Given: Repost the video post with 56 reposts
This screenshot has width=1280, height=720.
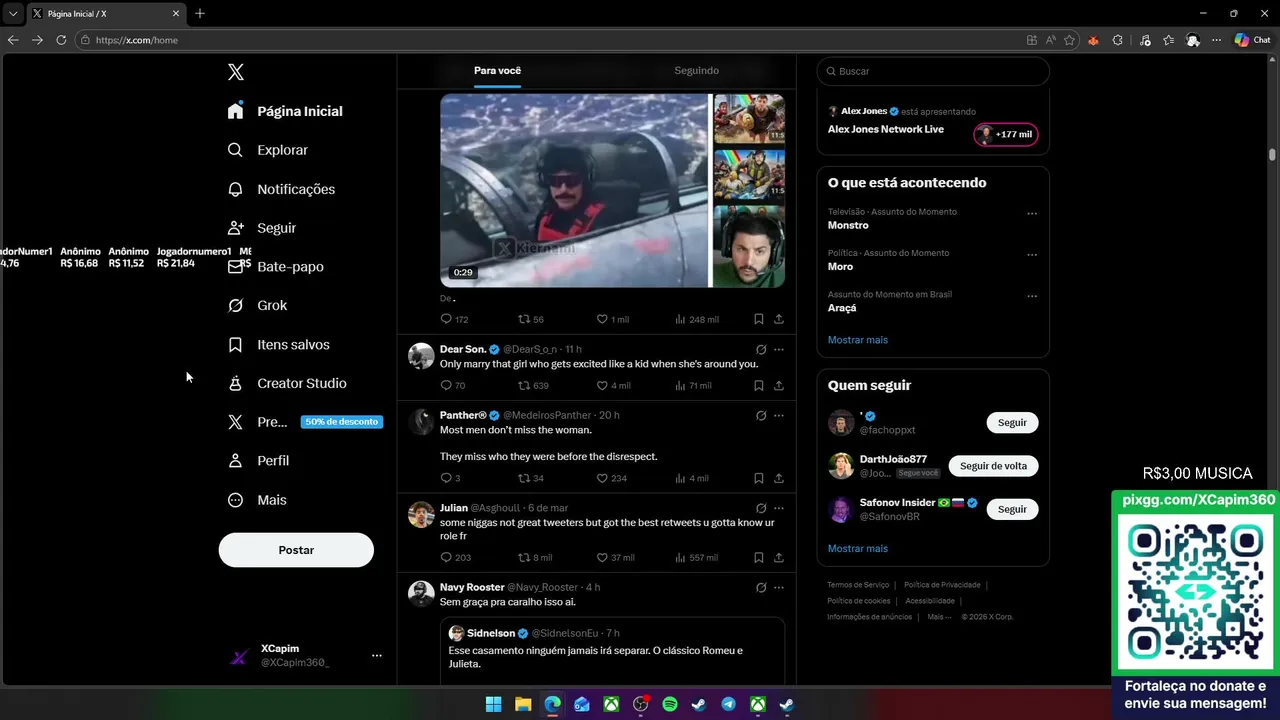Looking at the screenshot, I should coord(531,319).
